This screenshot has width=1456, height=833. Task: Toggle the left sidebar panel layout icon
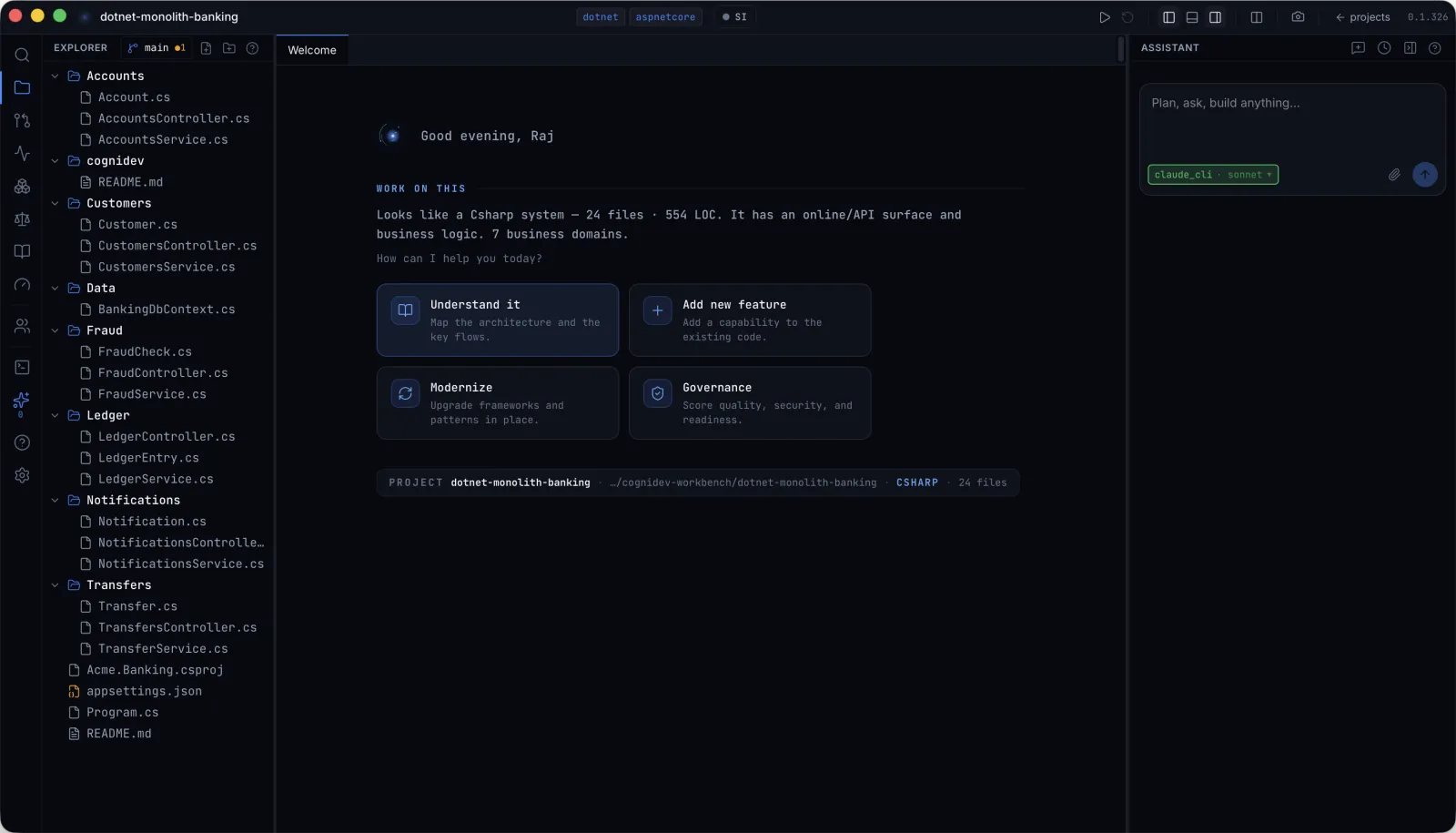point(1168,17)
